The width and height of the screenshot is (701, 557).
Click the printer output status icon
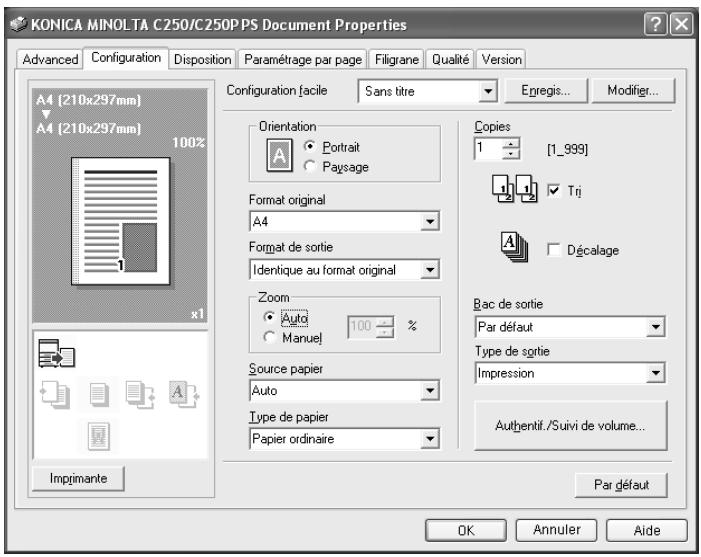coord(56,353)
